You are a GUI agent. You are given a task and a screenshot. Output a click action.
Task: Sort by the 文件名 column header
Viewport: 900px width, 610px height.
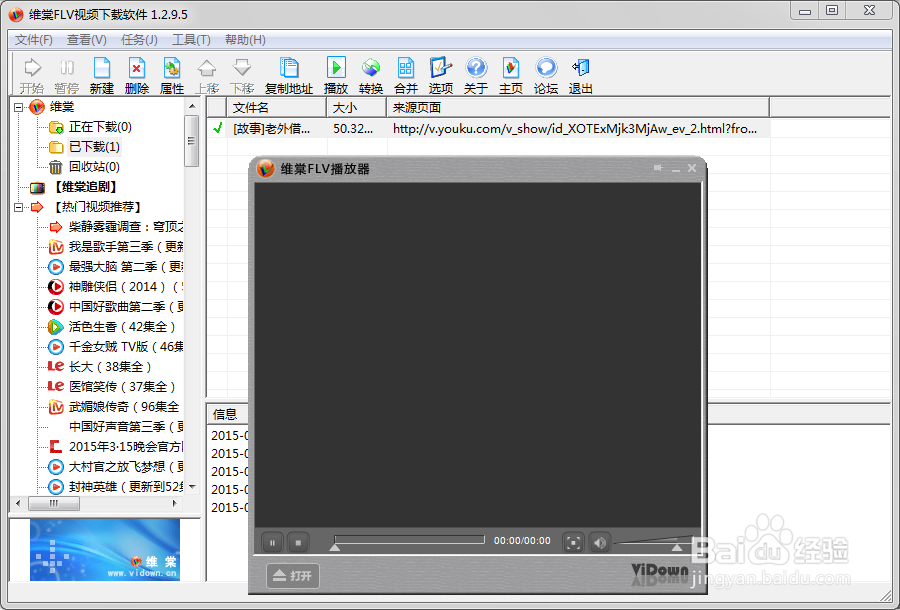(x=277, y=107)
